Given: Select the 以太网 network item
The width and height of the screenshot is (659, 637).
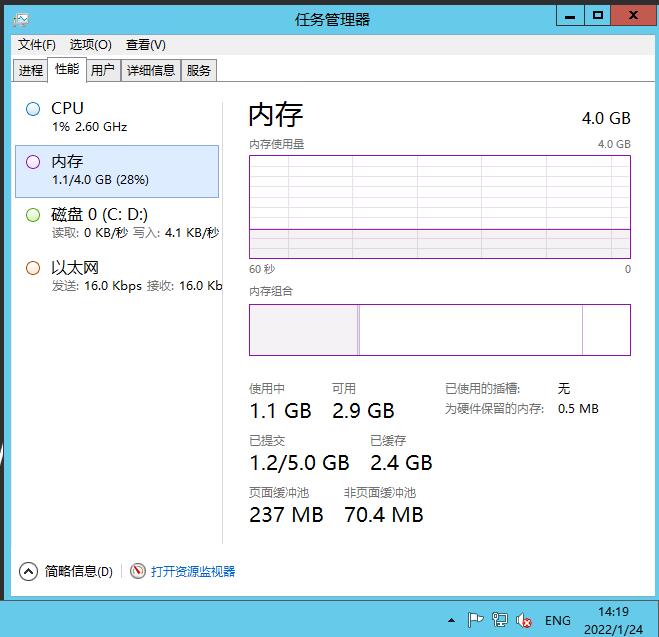Looking at the screenshot, I should (117, 276).
